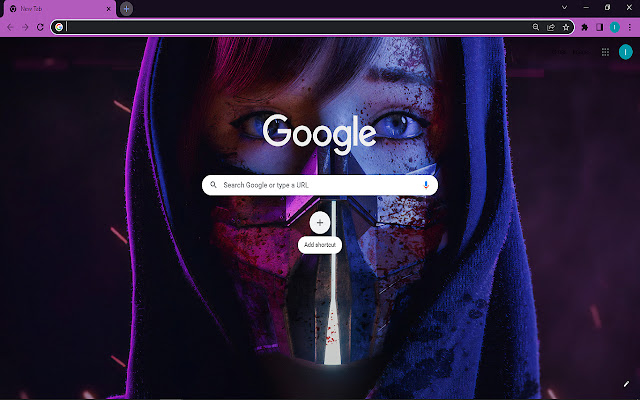The image size is (640, 400).
Task: Reload the current page
Action: click(x=40, y=27)
